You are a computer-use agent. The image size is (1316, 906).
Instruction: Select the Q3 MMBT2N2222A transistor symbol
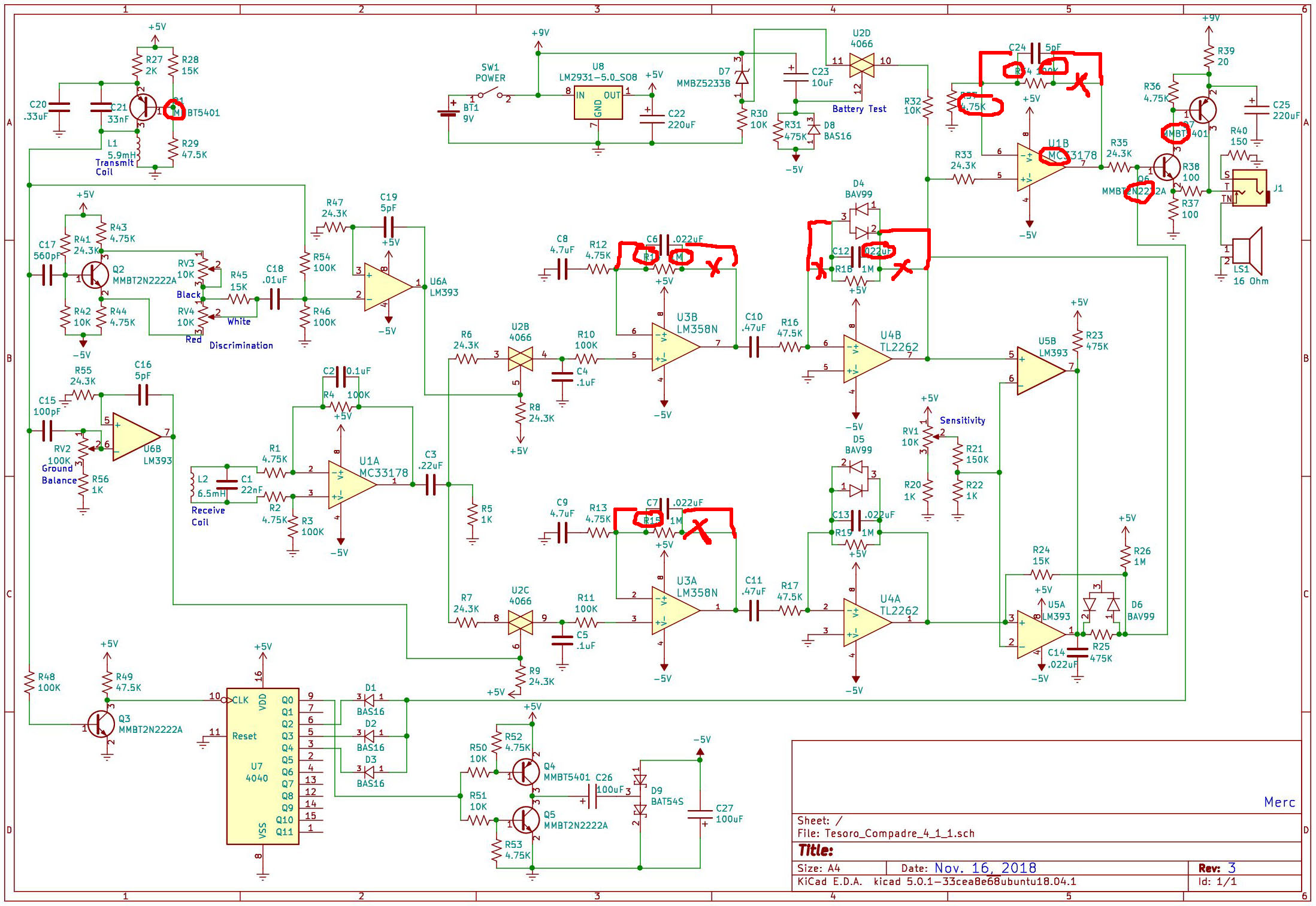(101, 724)
